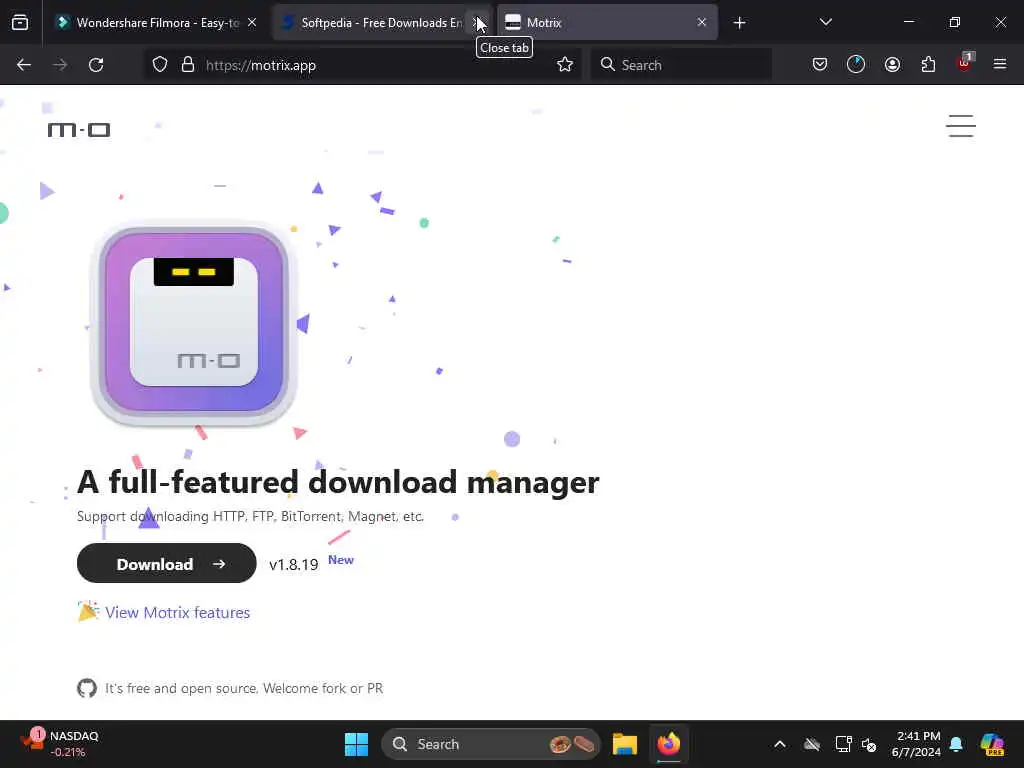Click the Firefox taskbar icon
The height and width of the screenshot is (768, 1024).
pyautogui.click(x=669, y=744)
